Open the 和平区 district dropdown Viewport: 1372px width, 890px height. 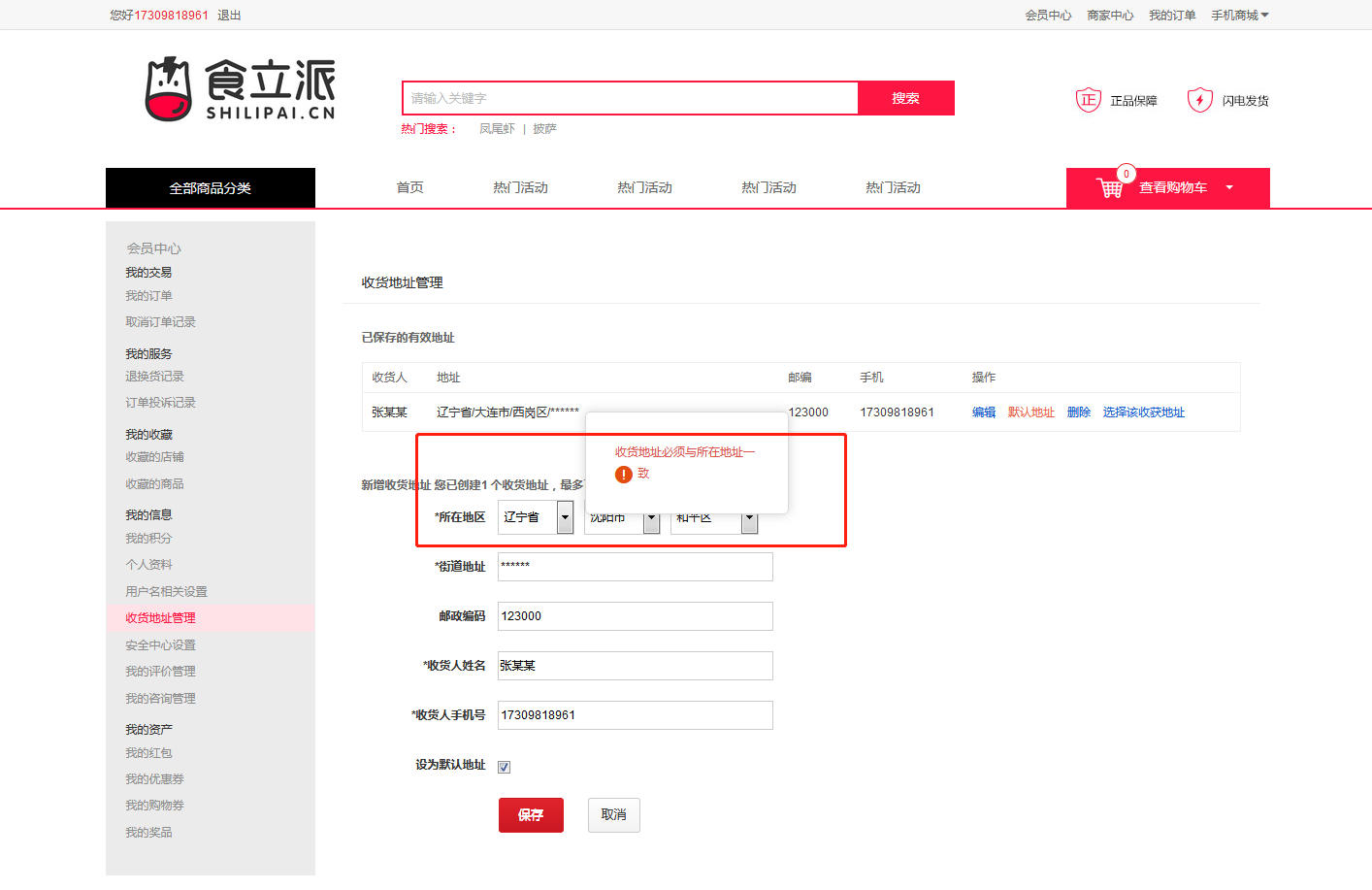tap(714, 521)
